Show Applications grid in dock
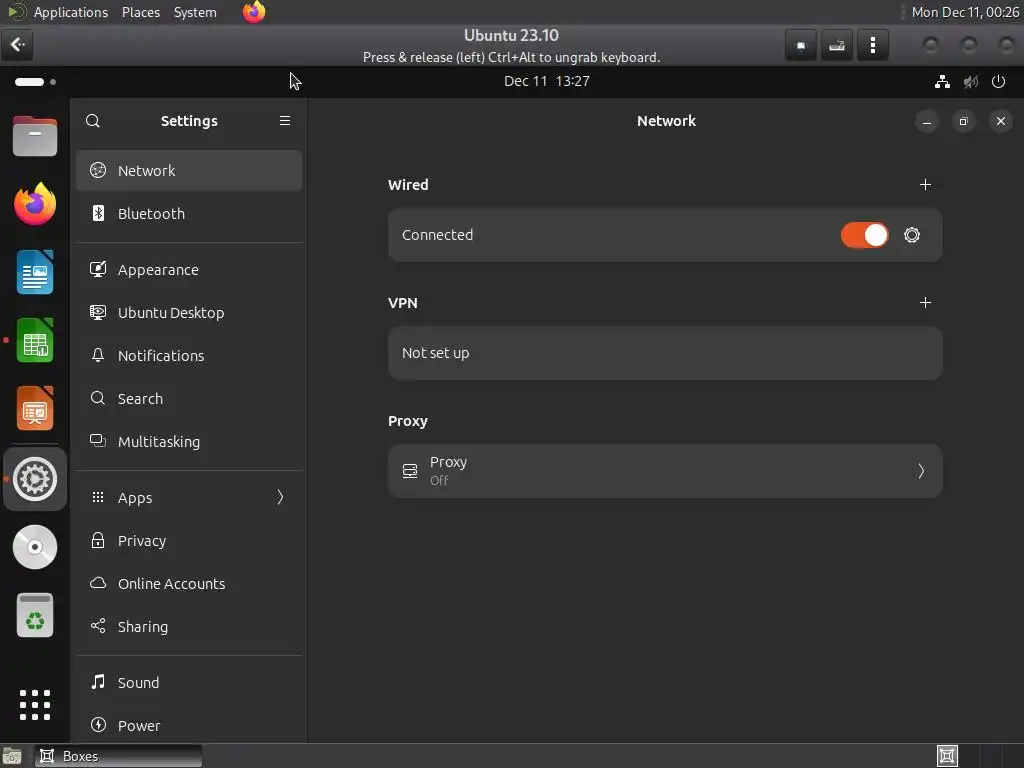This screenshot has height=768, width=1024. 35,705
